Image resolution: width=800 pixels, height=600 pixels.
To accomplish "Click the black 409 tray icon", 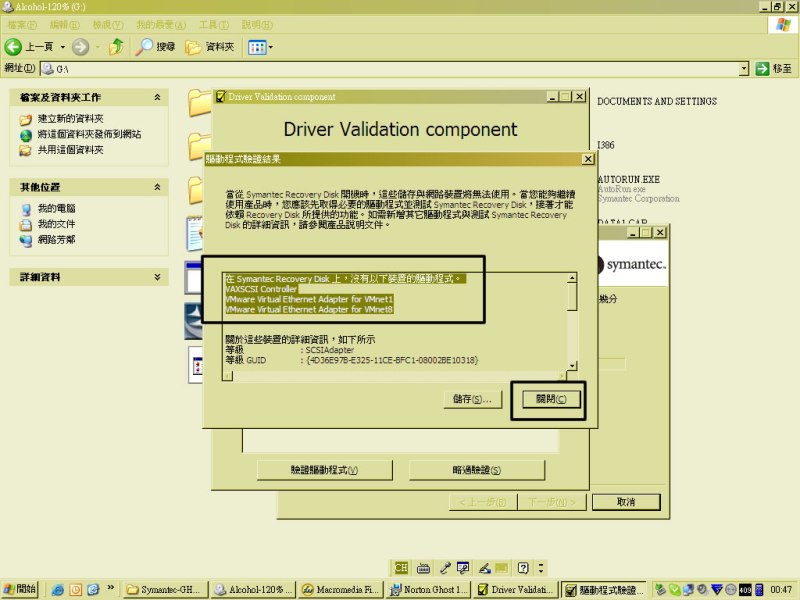I will tap(745, 590).
